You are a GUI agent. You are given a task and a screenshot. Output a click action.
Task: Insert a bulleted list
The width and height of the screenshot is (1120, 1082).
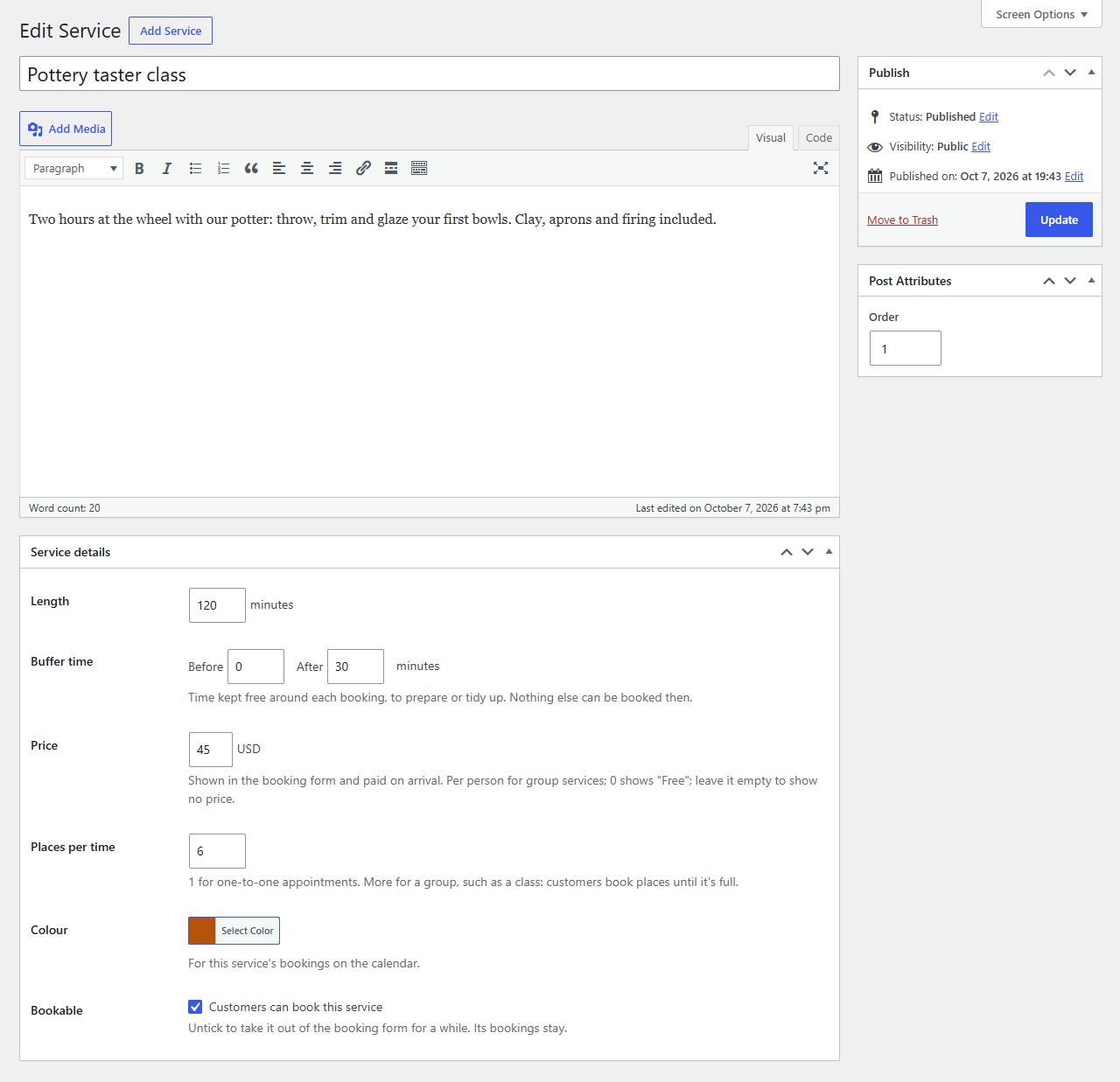tap(195, 168)
